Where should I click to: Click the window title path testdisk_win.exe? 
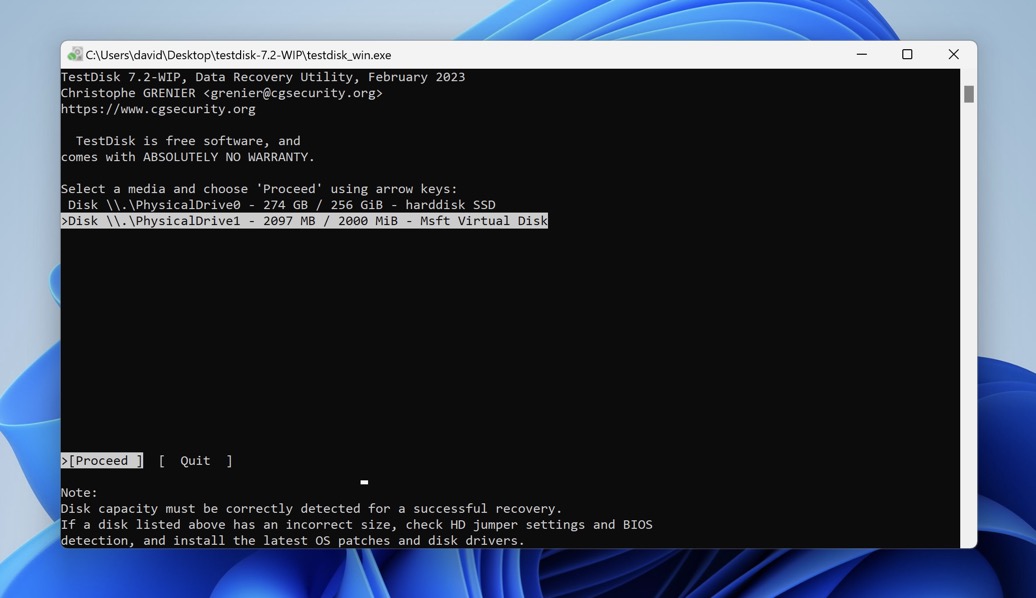239,55
